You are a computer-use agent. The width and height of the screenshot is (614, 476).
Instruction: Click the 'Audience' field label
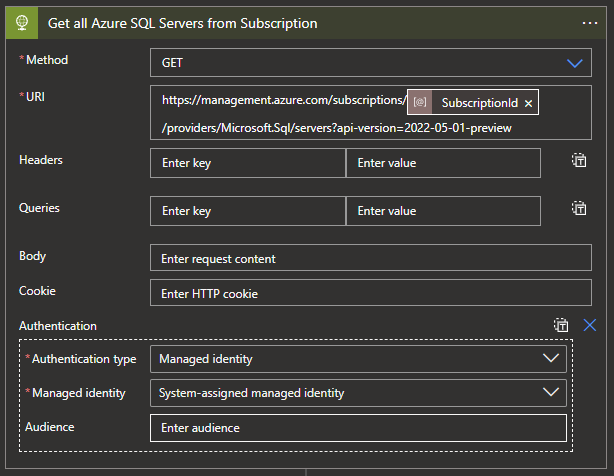[x=50, y=427]
